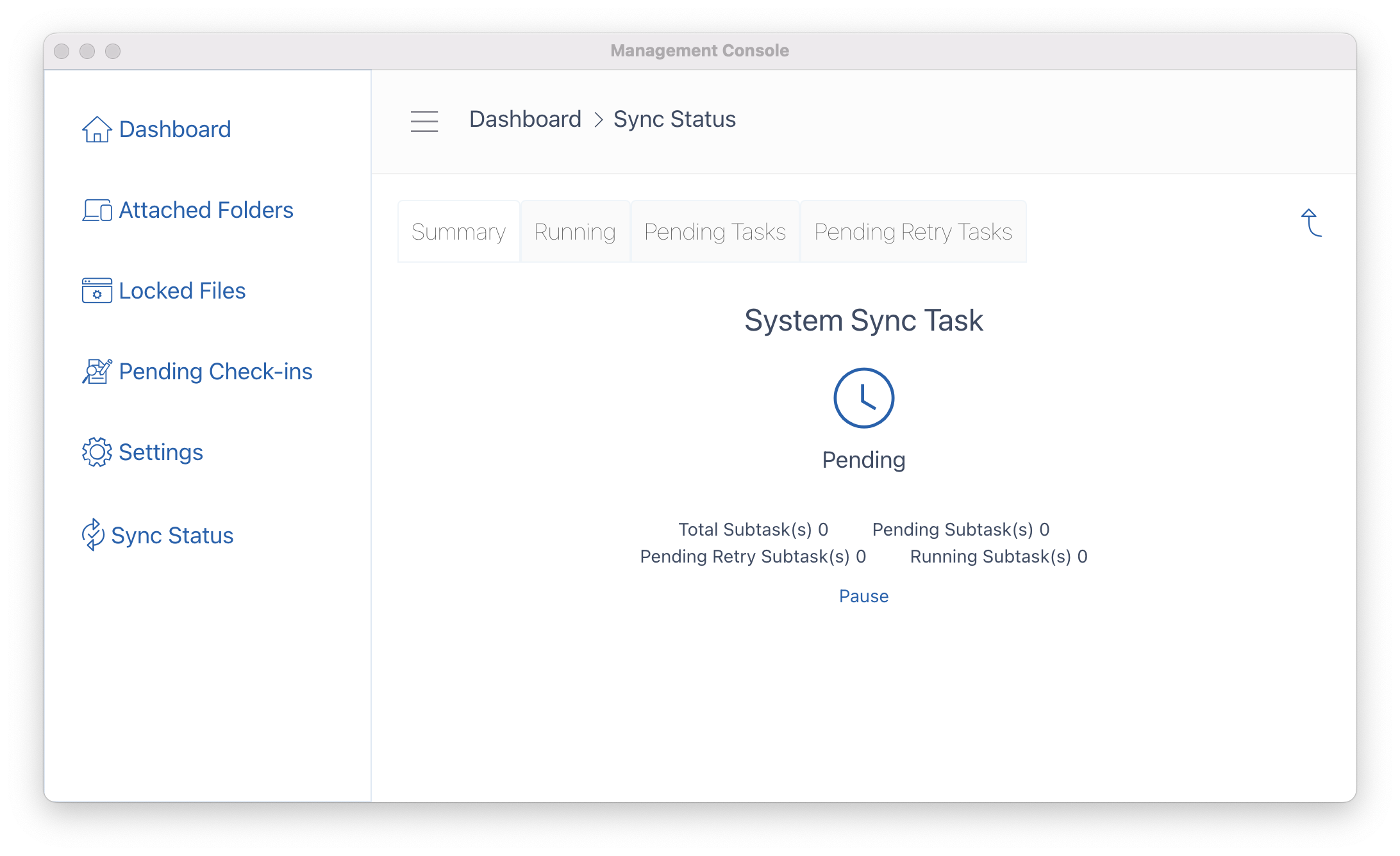Maximize the Management Console window

tap(113, 51)
